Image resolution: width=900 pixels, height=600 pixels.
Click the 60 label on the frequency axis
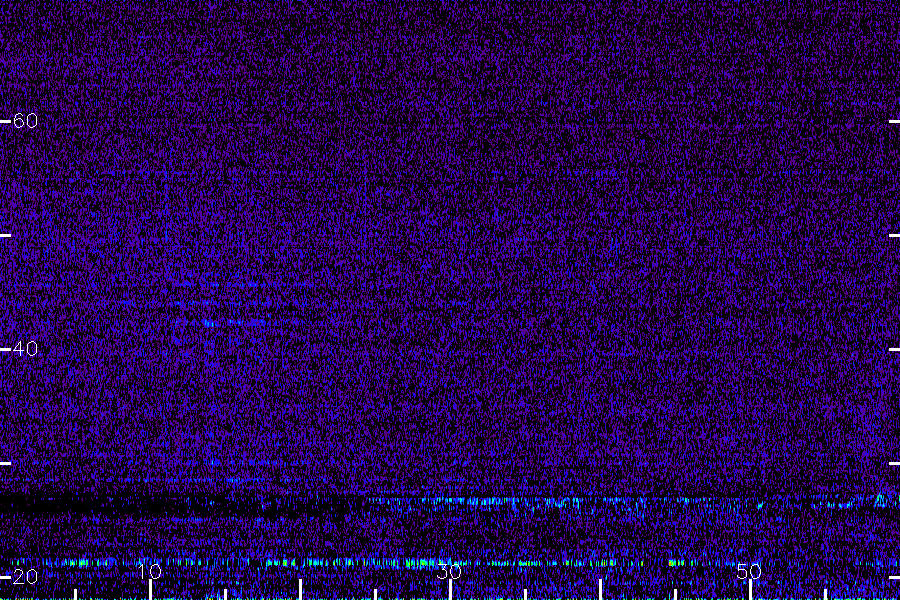pos(25,121)
